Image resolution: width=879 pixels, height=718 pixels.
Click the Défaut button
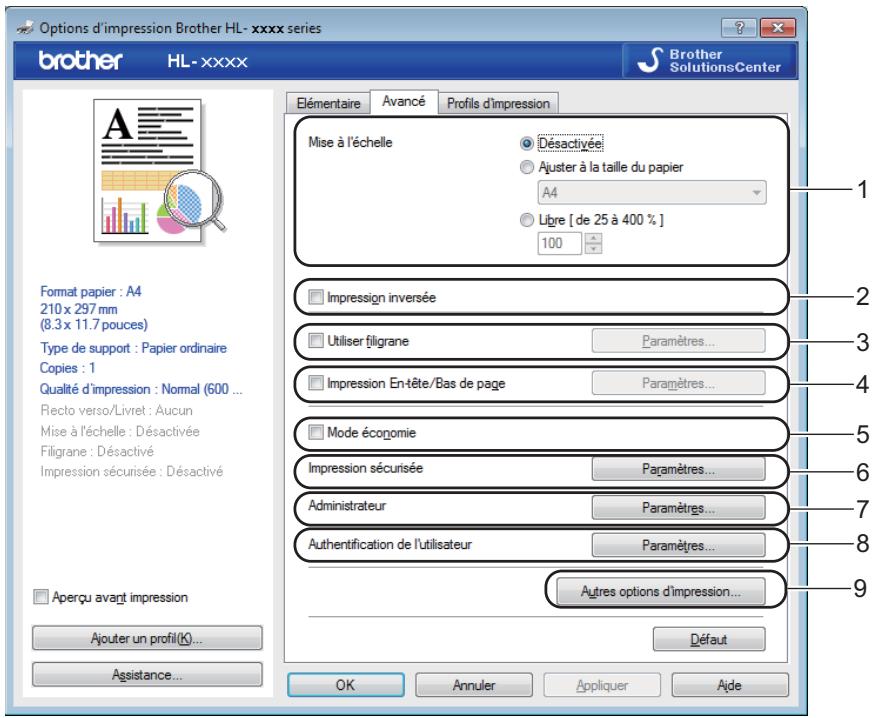pos(709,639)
